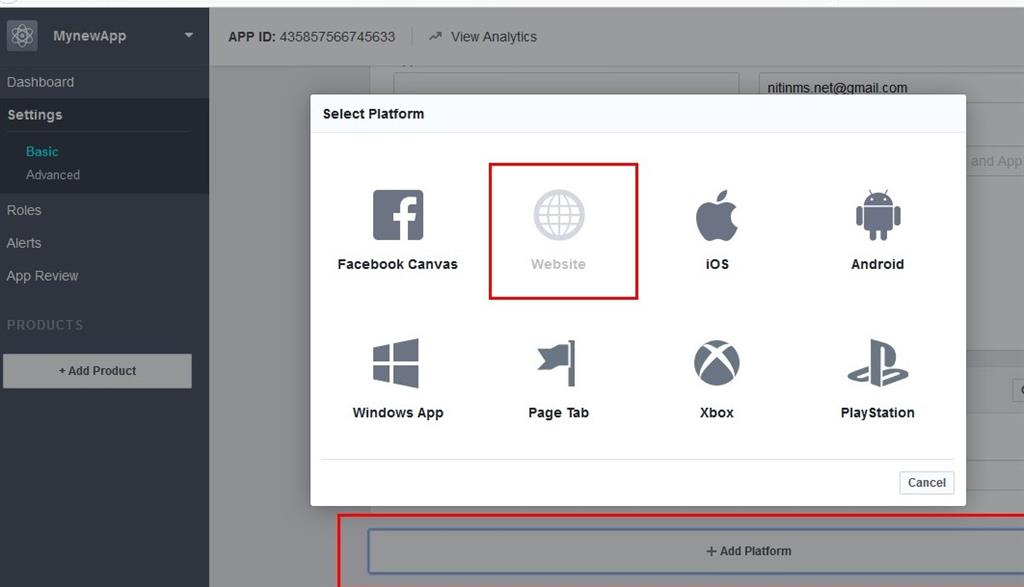Click the Windows App label text
Image resolution: width=1024 pixels, height=587 pixels.
pyautogui.click(x=398, y=413)
